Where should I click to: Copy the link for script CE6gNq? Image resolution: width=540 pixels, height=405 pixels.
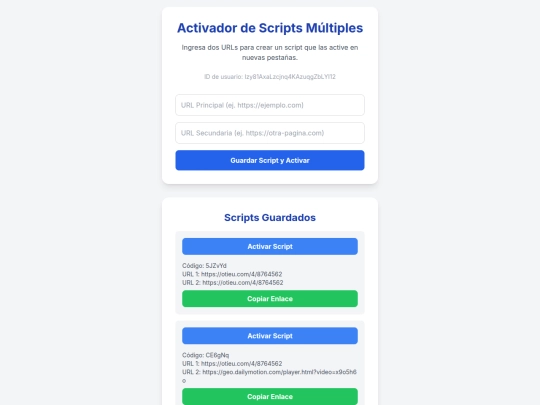[x=270, y=396]
